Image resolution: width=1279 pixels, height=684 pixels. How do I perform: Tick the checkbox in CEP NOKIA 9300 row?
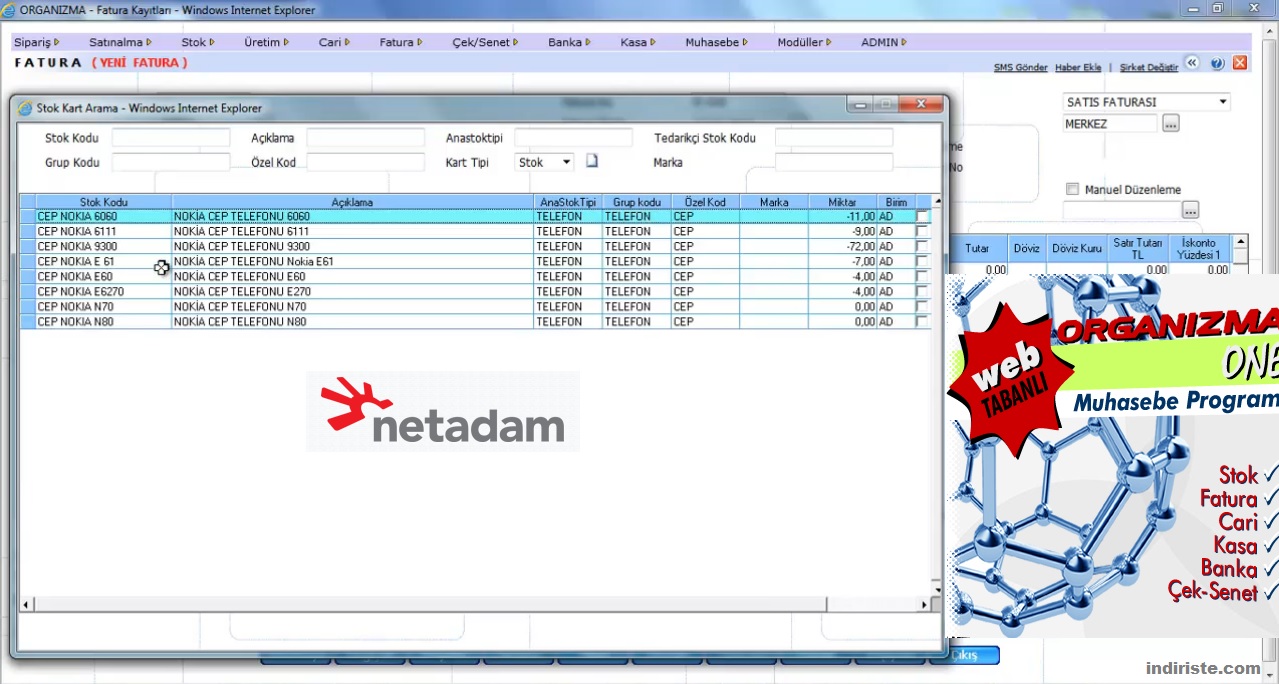922,246
